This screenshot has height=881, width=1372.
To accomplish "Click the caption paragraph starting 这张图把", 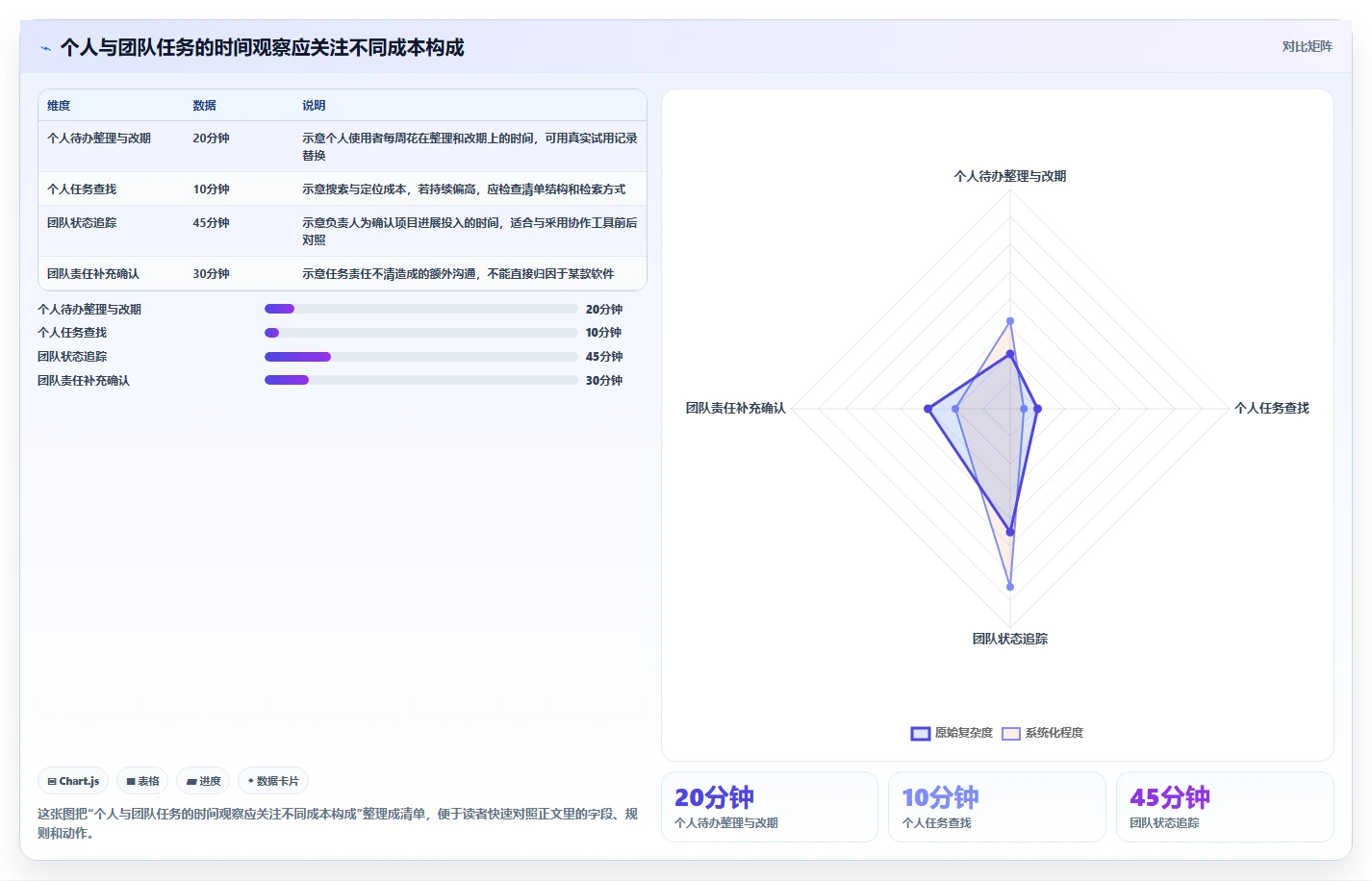I will point(338,823).
